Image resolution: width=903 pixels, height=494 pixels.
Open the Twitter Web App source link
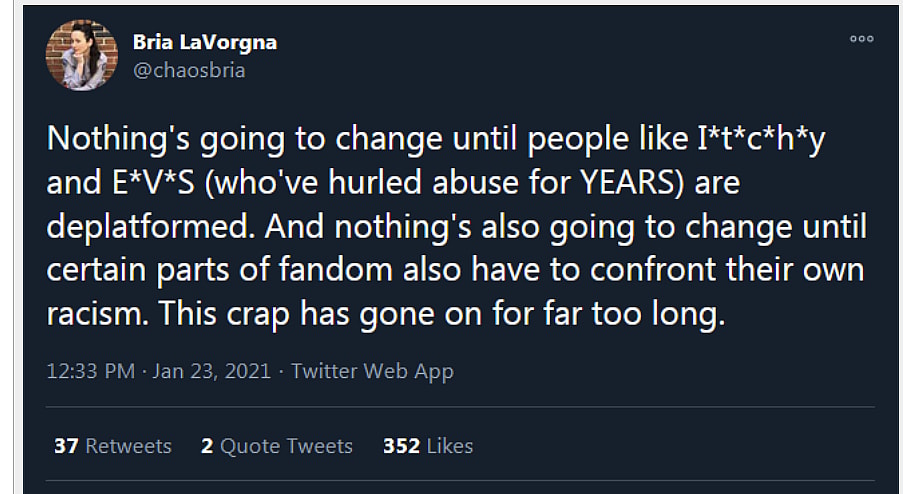coord(372,370)
